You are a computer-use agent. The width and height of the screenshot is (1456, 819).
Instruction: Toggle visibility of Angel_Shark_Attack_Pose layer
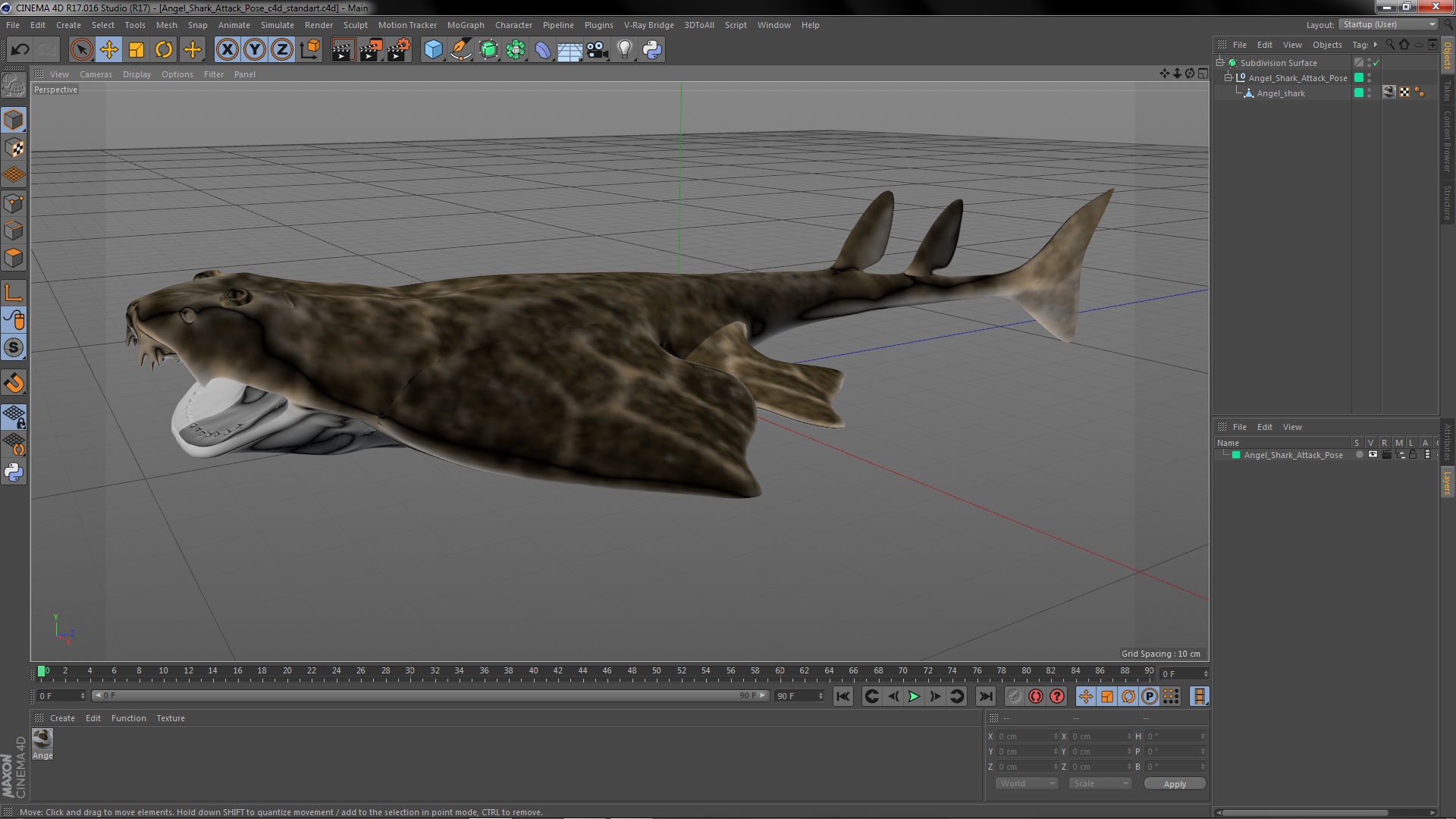point(1373,455)
